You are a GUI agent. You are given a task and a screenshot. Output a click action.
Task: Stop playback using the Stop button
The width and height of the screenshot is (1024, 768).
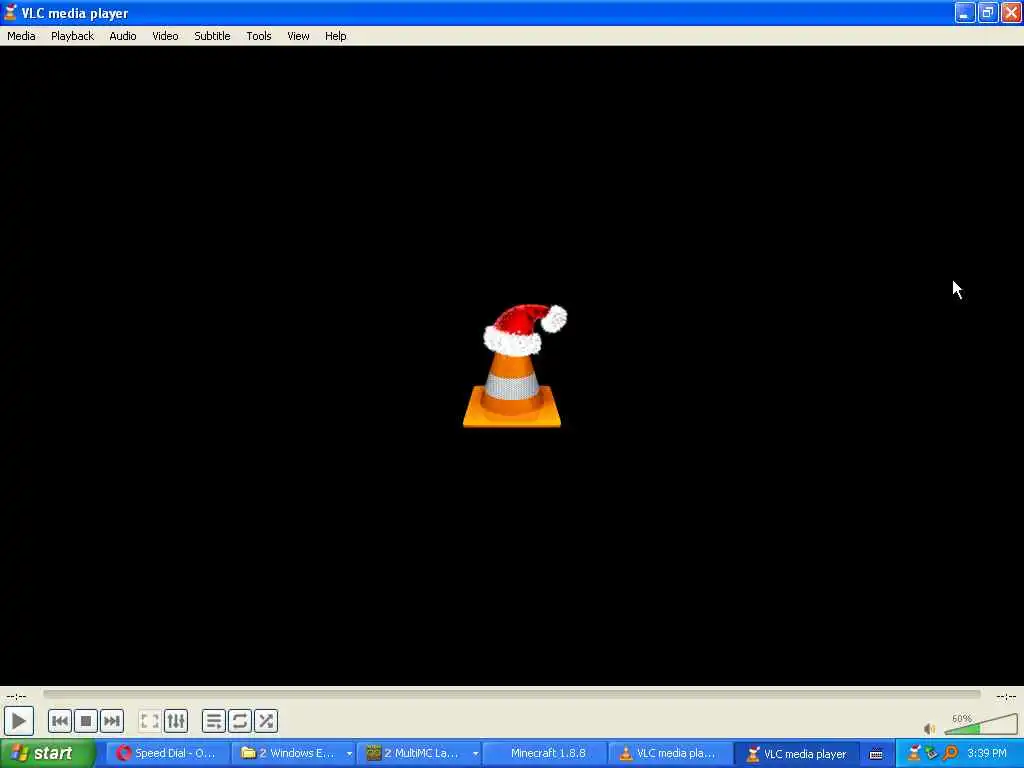86,721
